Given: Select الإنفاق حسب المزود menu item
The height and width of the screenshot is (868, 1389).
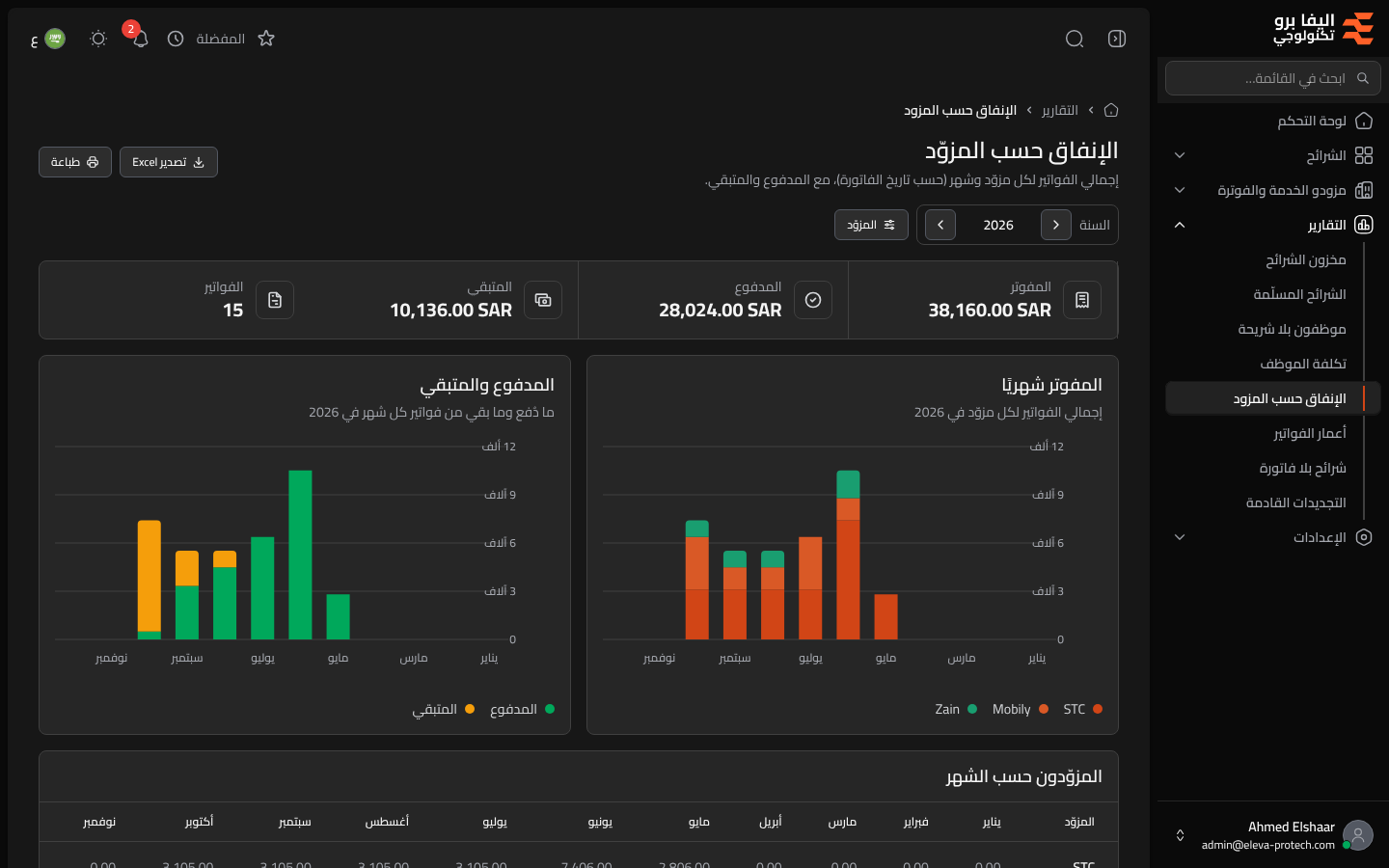Looking at the screenshot, I should [1273, 398].
